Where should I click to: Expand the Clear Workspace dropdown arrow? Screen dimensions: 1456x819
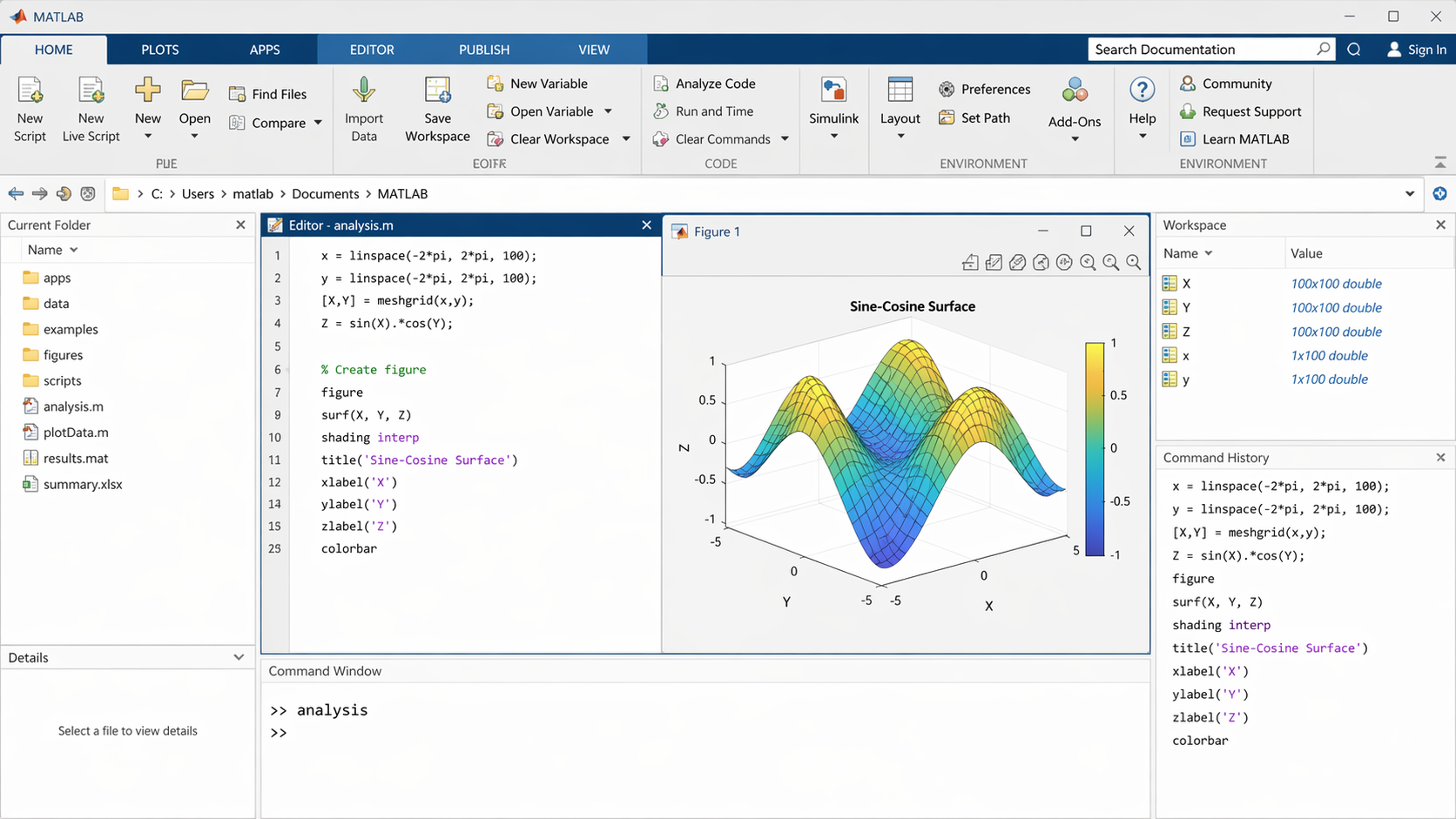coord(625,139)
